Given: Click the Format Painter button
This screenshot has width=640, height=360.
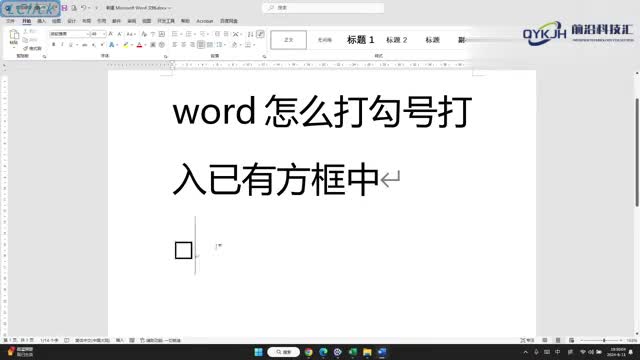Looking at the screenshot, I should pos(32,48).
